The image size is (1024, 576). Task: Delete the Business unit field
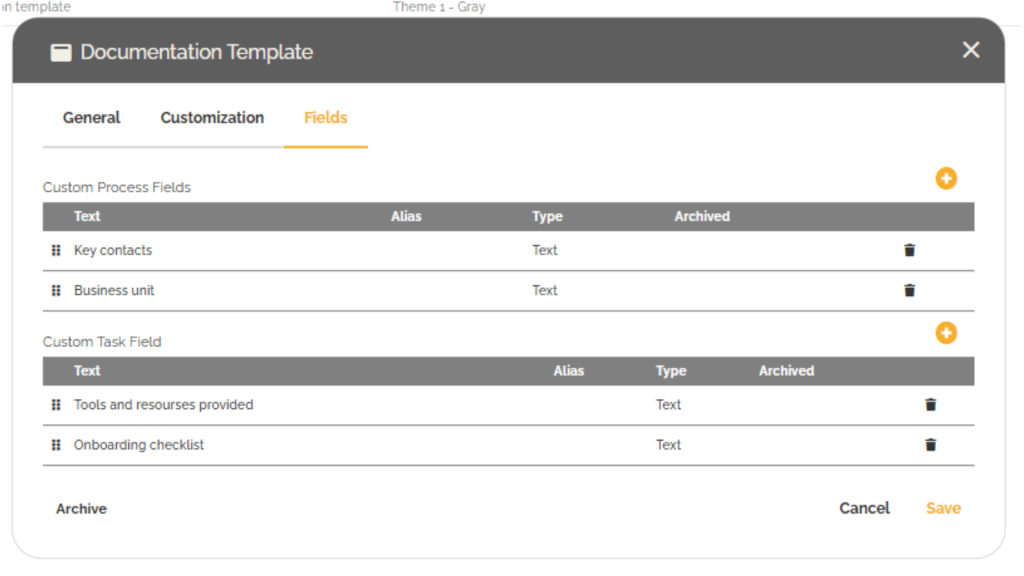coord(909,291)
